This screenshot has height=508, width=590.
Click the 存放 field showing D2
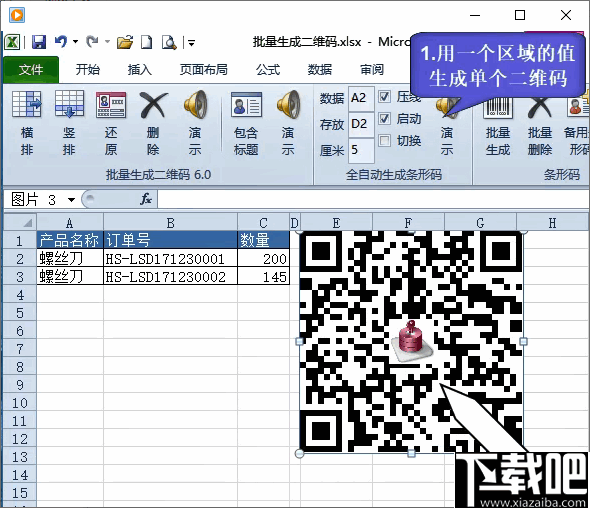361,124
